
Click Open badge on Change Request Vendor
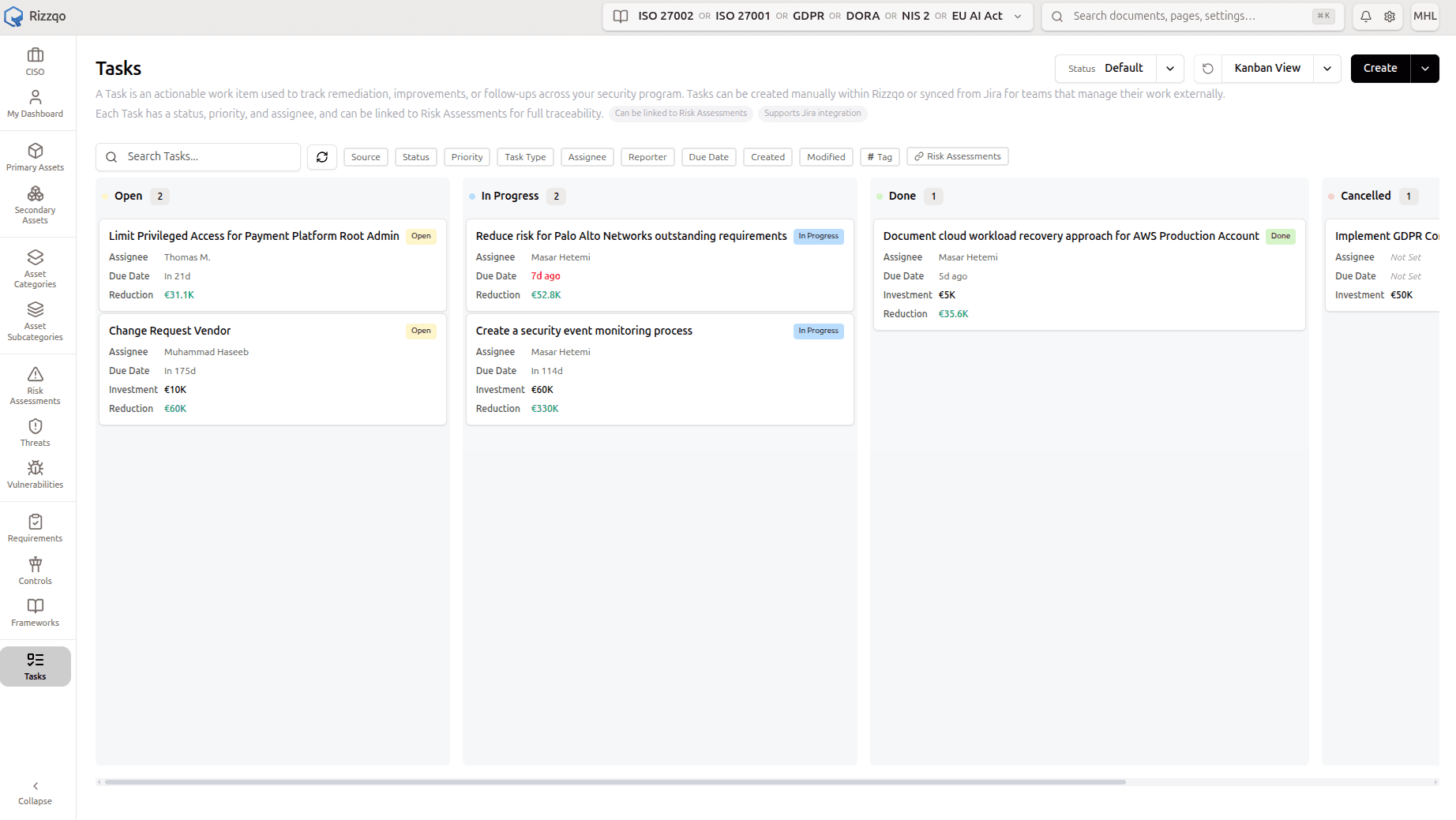pos(421,331)
